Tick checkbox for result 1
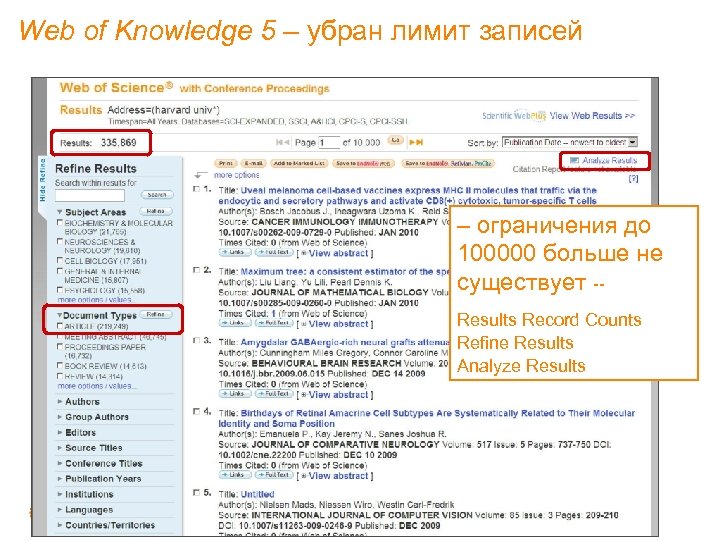This screenshot has width=720, height=540. pos(197,189)
